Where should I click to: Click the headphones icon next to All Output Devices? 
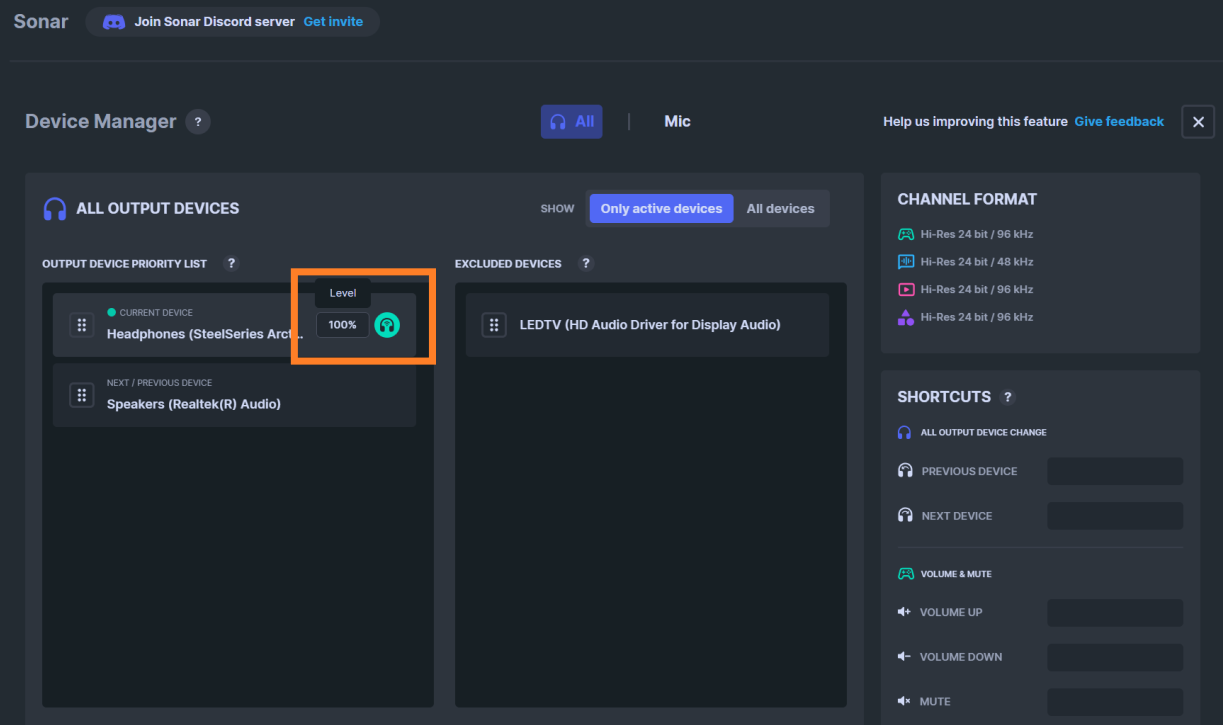tap(55, 208)
